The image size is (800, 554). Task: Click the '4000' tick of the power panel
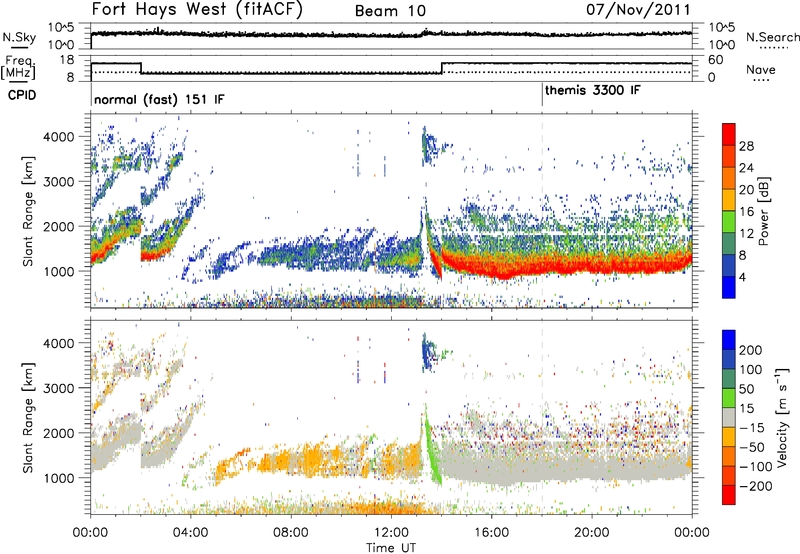coord(58,137)
